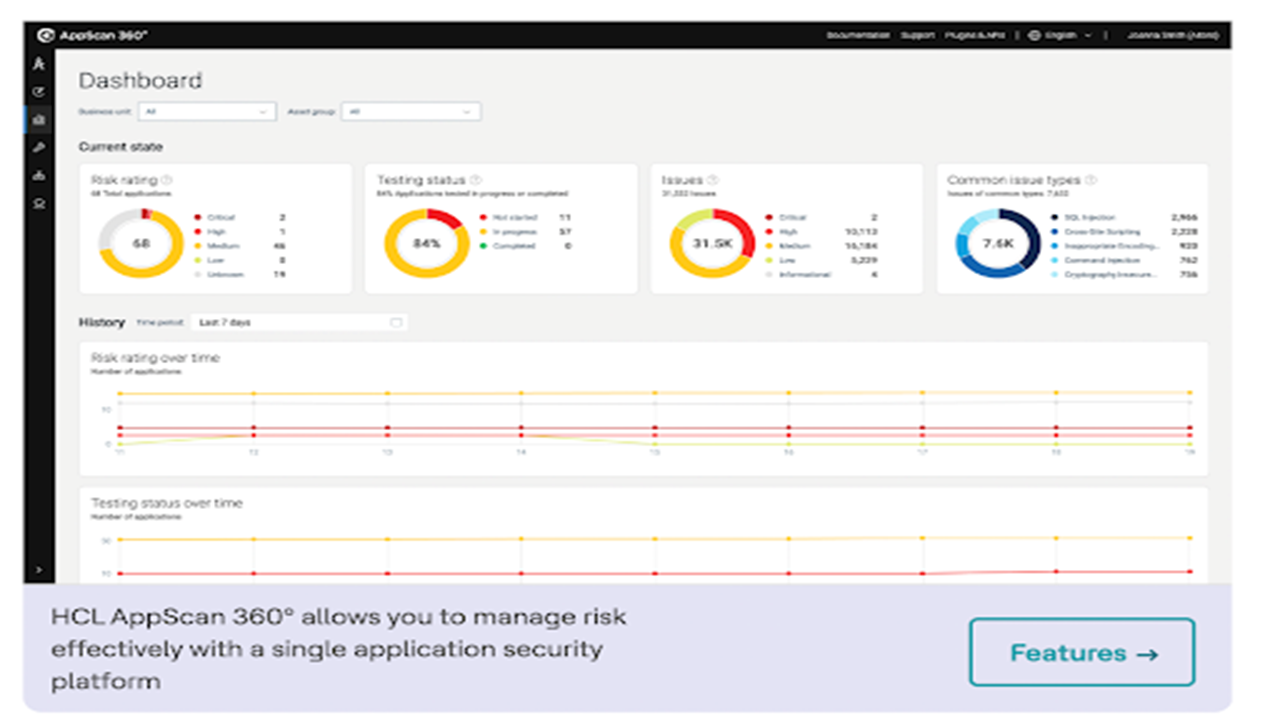The height and width of the screenshot is (720, 1280).
Task: Expand the English language selector
Action: click(x=1060, y=35)
